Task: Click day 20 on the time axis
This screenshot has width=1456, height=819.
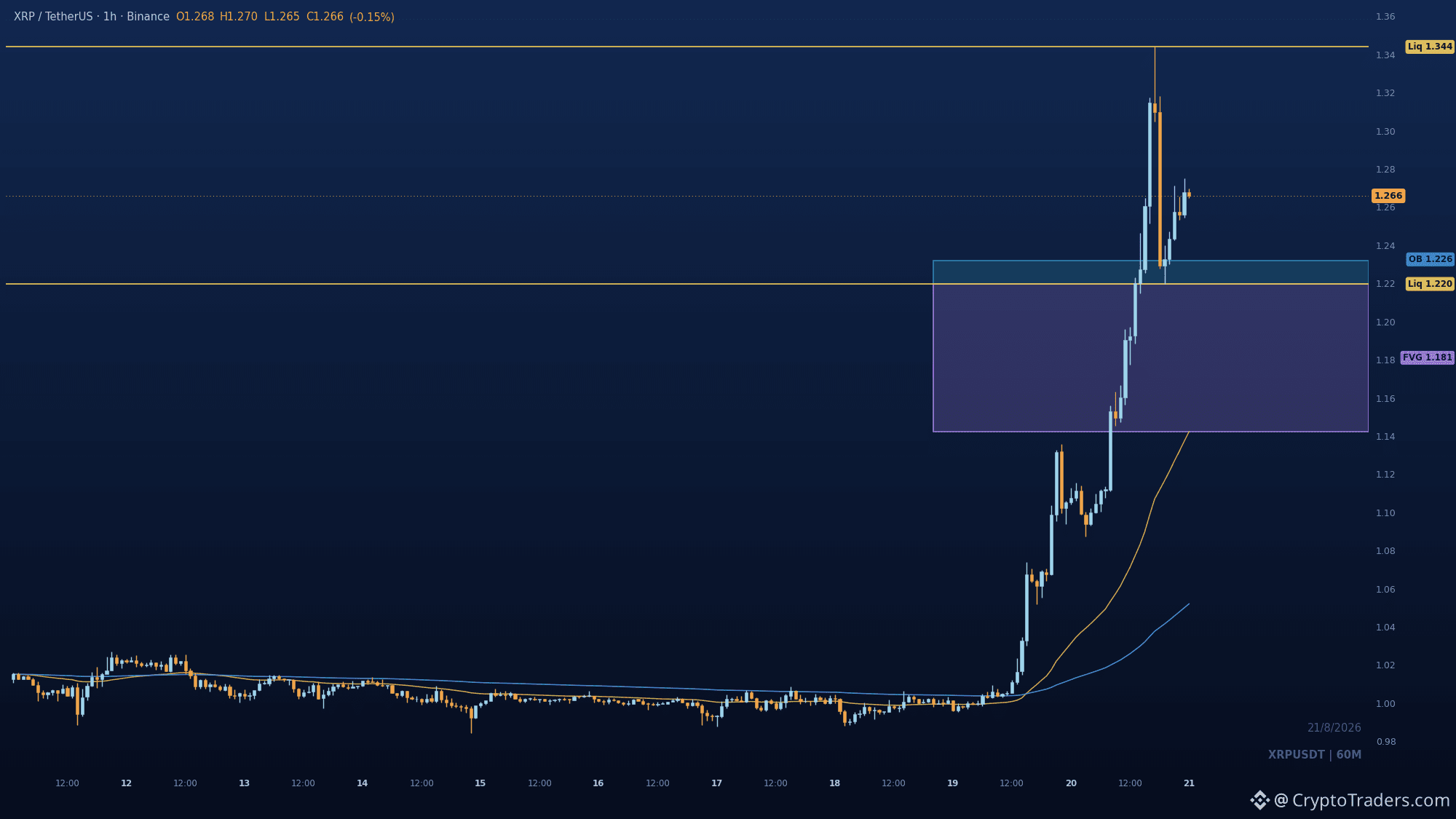Action: point(1072,783)
